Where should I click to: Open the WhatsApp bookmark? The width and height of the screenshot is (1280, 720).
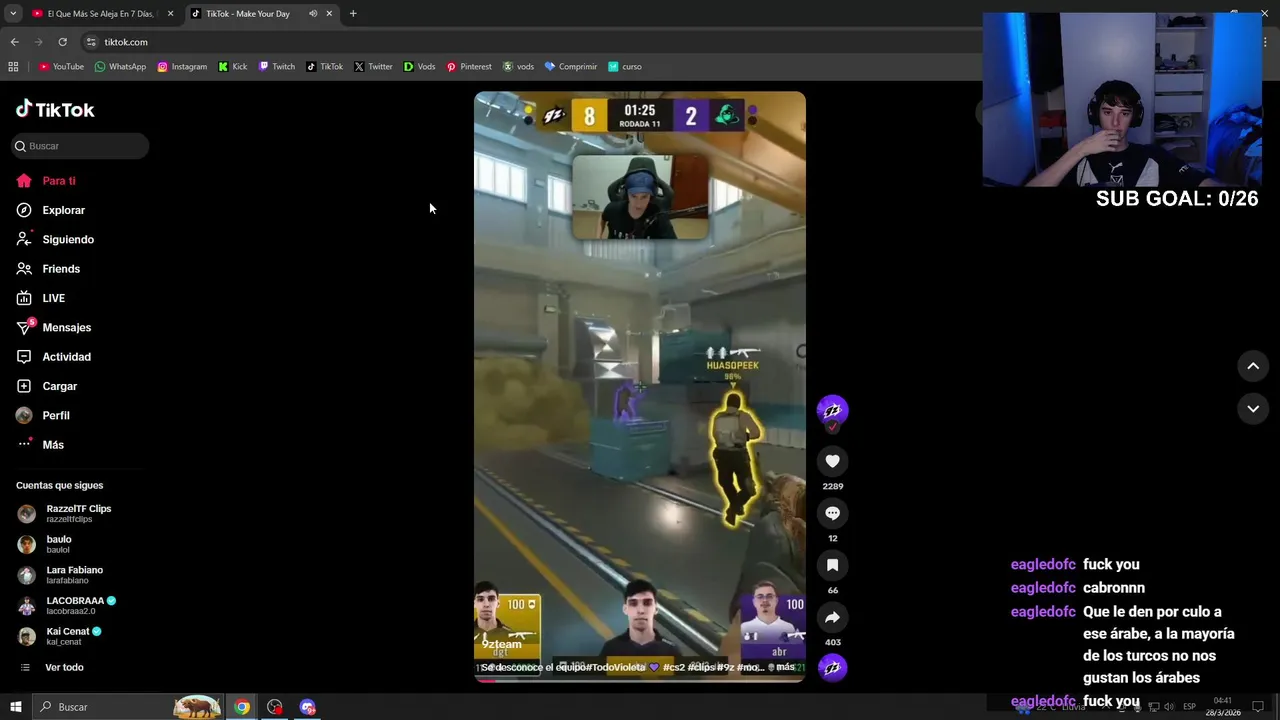(120, 67)
